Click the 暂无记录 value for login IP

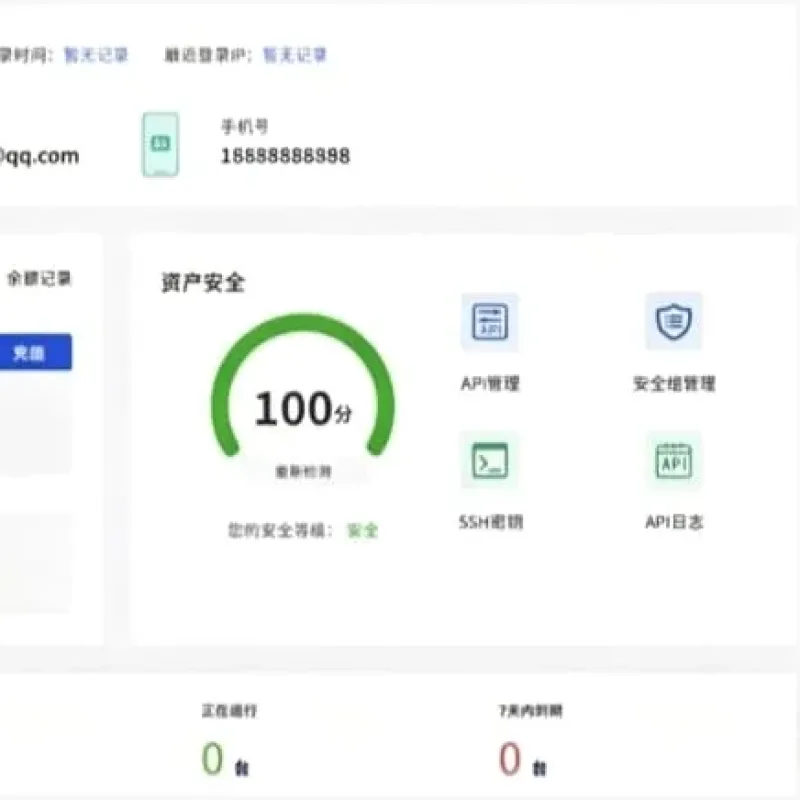[294, 55]
